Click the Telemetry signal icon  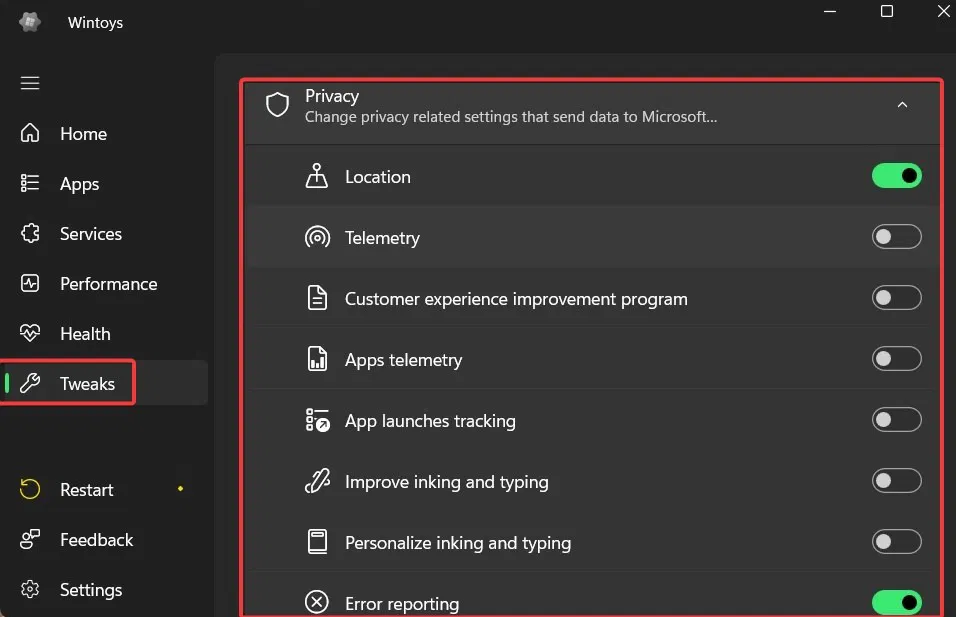317,238
